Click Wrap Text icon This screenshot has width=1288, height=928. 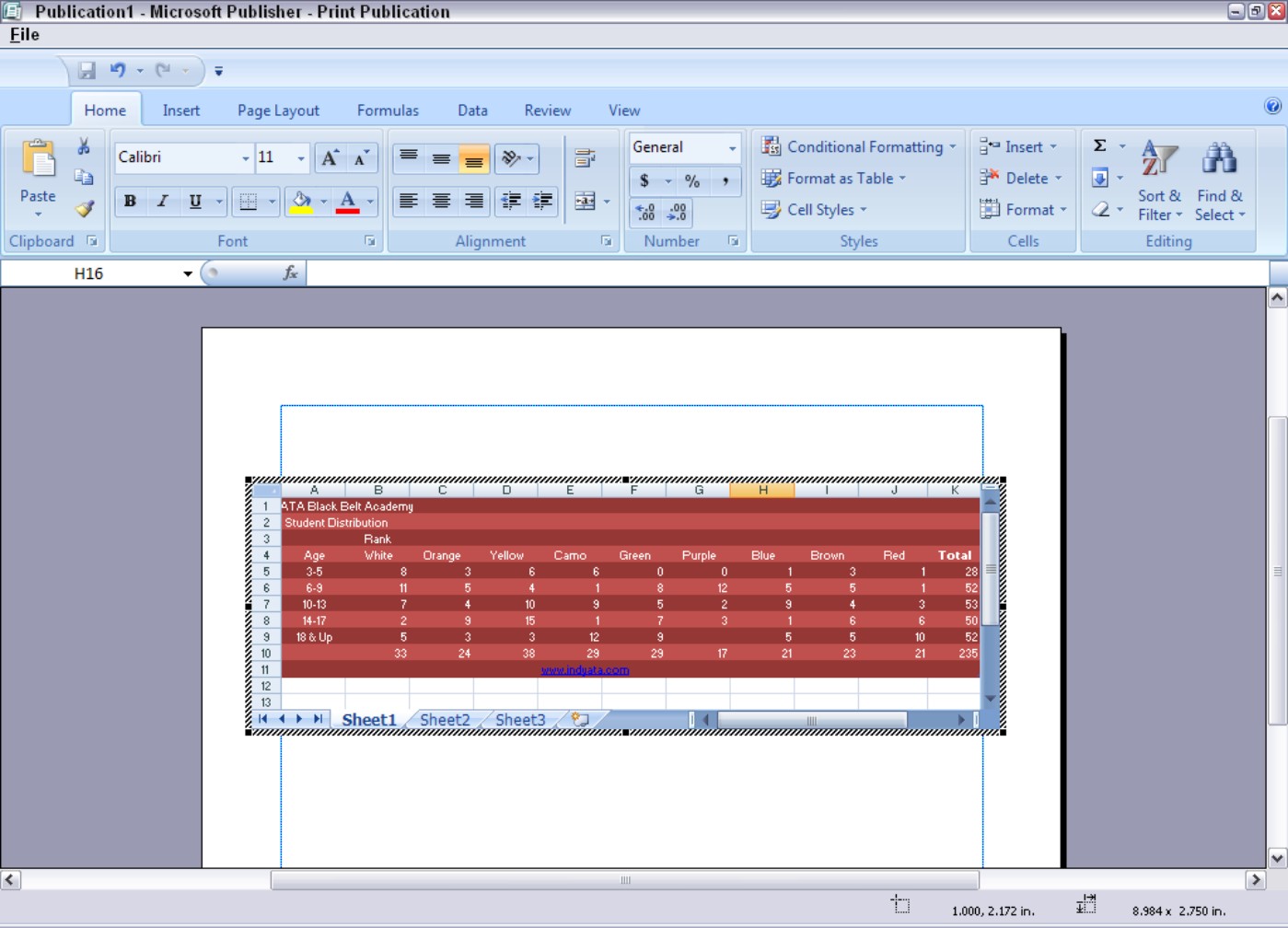(585, 158)
